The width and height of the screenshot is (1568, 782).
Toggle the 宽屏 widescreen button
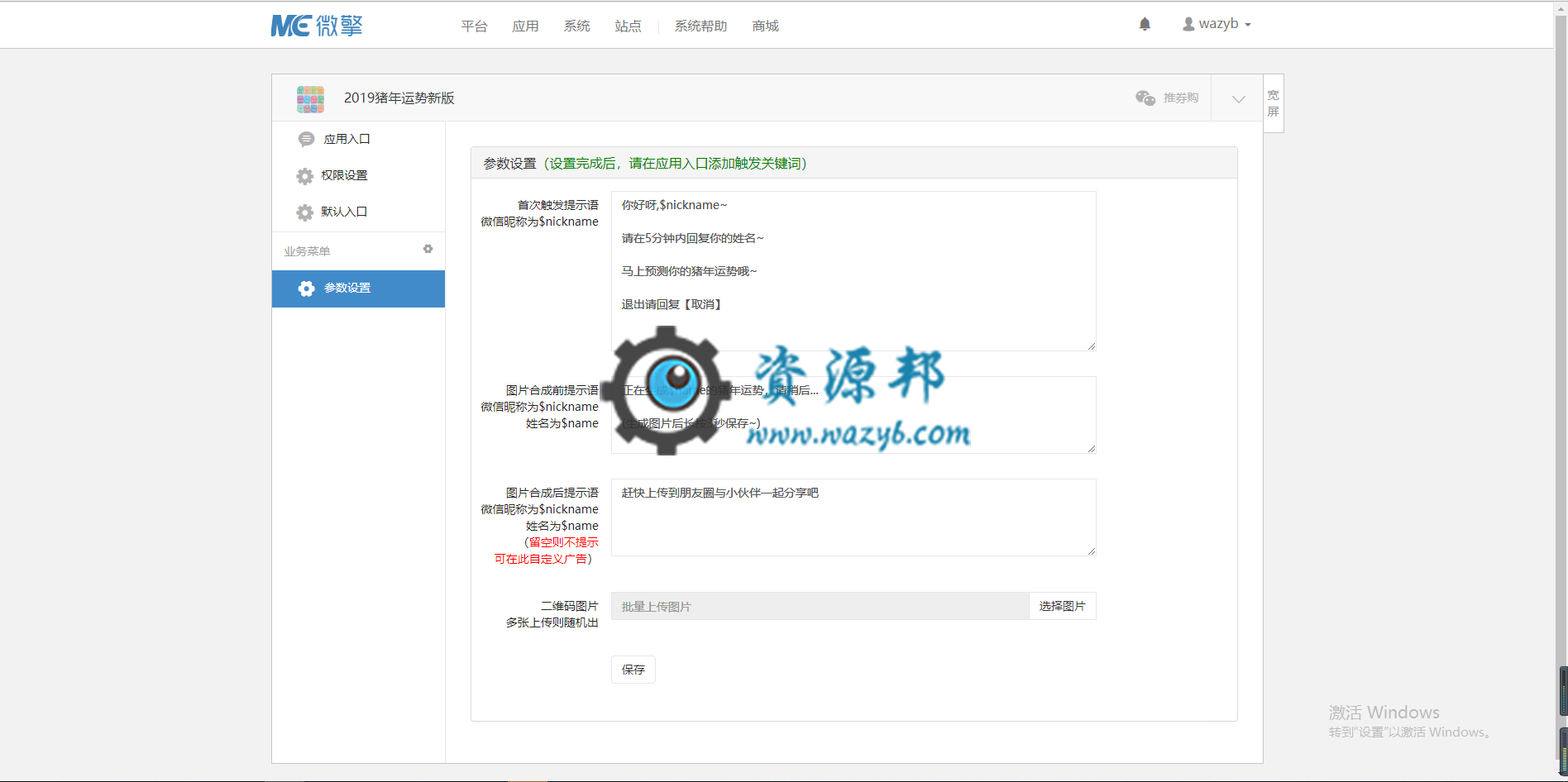click(1274, 103)
